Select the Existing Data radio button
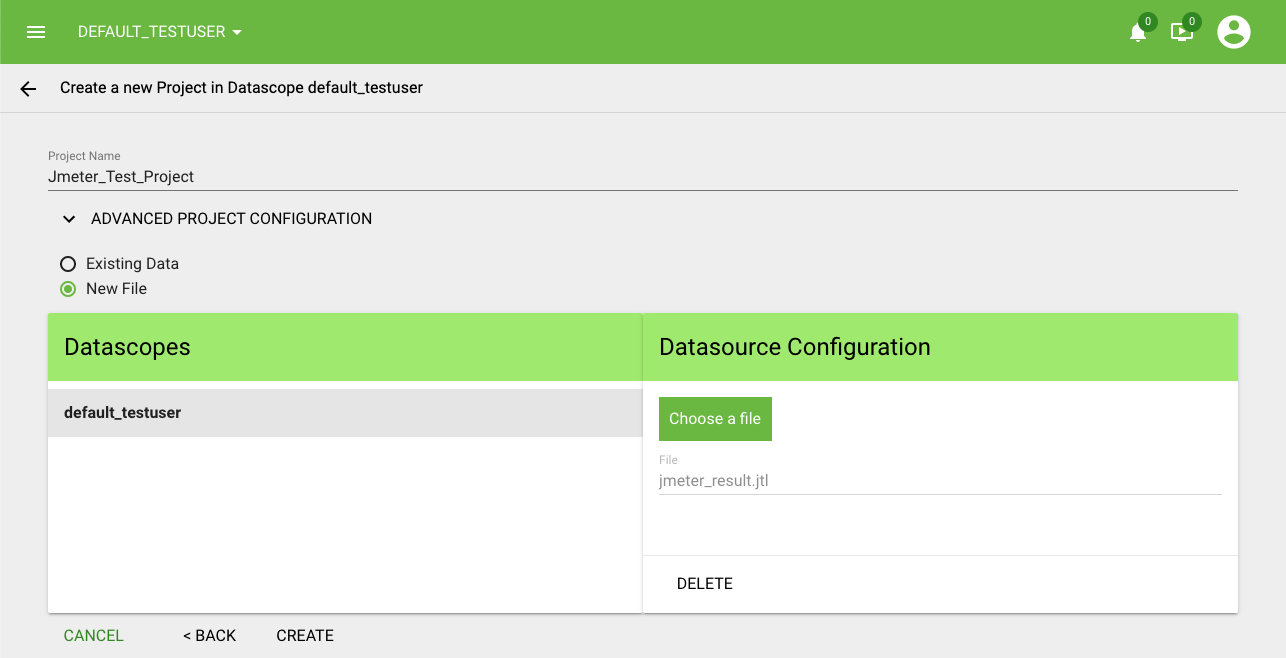The width and height of the screenshot is (1286, 658). click(x=68, y=264)
